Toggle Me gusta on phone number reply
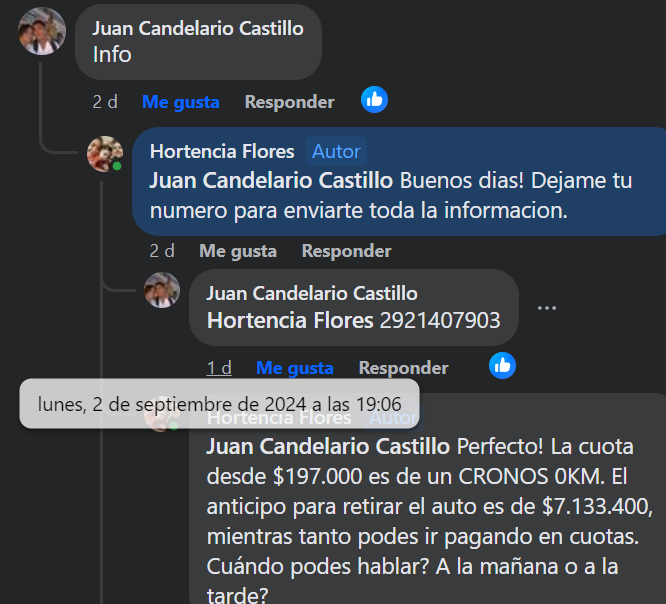The width and height of the screenshot is (666, 604). click(x=295, y=368)
